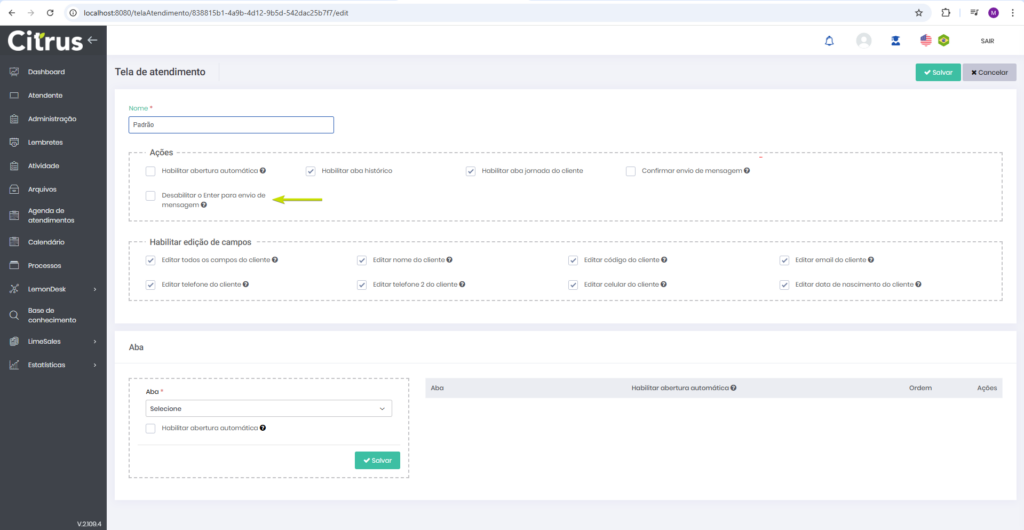Click the Cancelar button

coord(988,72)
